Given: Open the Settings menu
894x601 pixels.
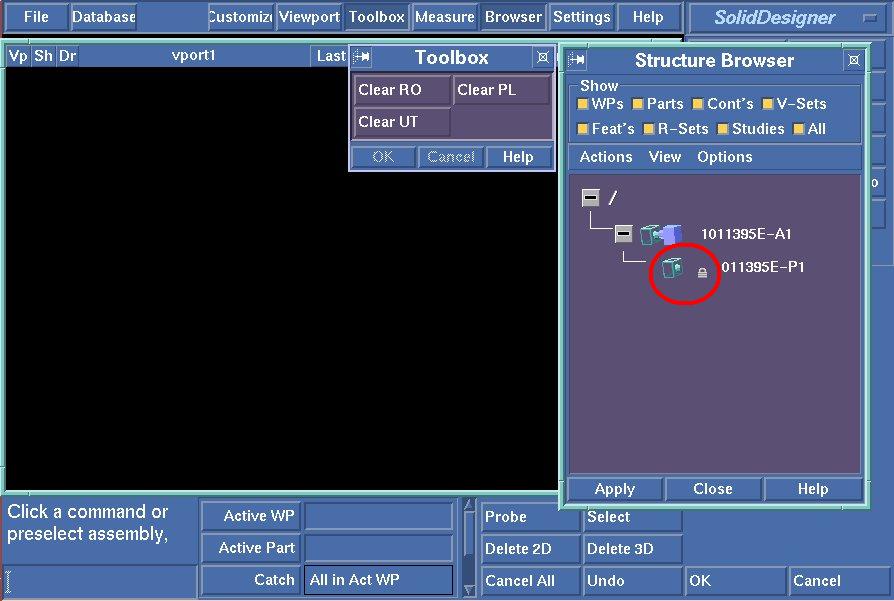Looking at the screenshot, I should click(582, 17).
